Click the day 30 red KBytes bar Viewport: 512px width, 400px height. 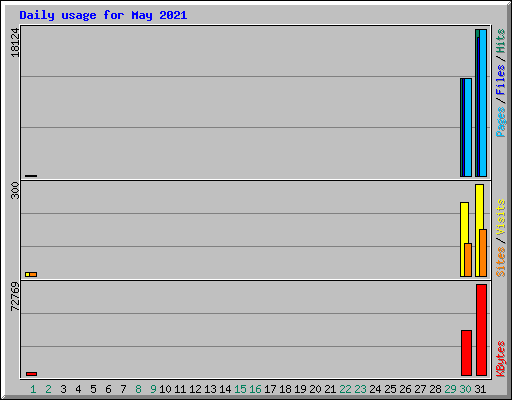click(466, 353)
